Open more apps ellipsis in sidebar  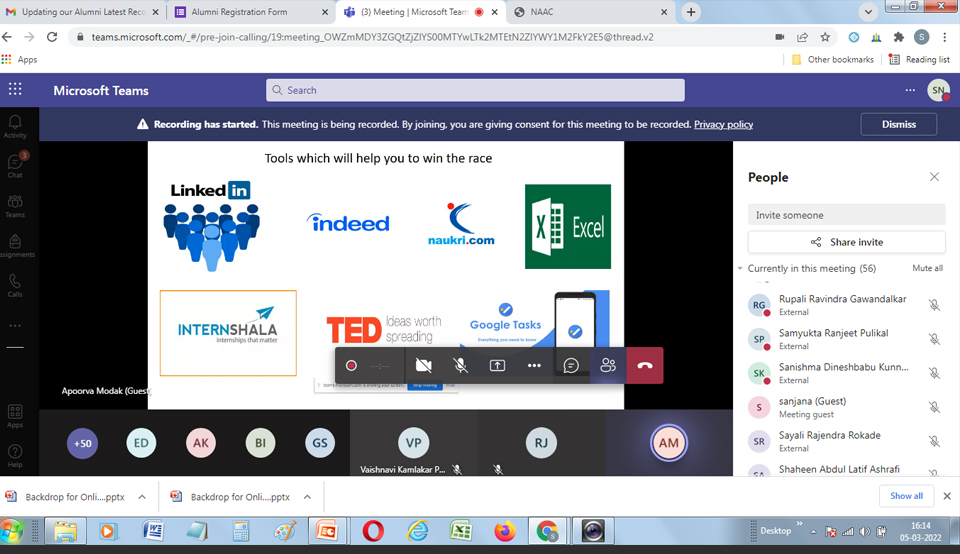(15, 326)
